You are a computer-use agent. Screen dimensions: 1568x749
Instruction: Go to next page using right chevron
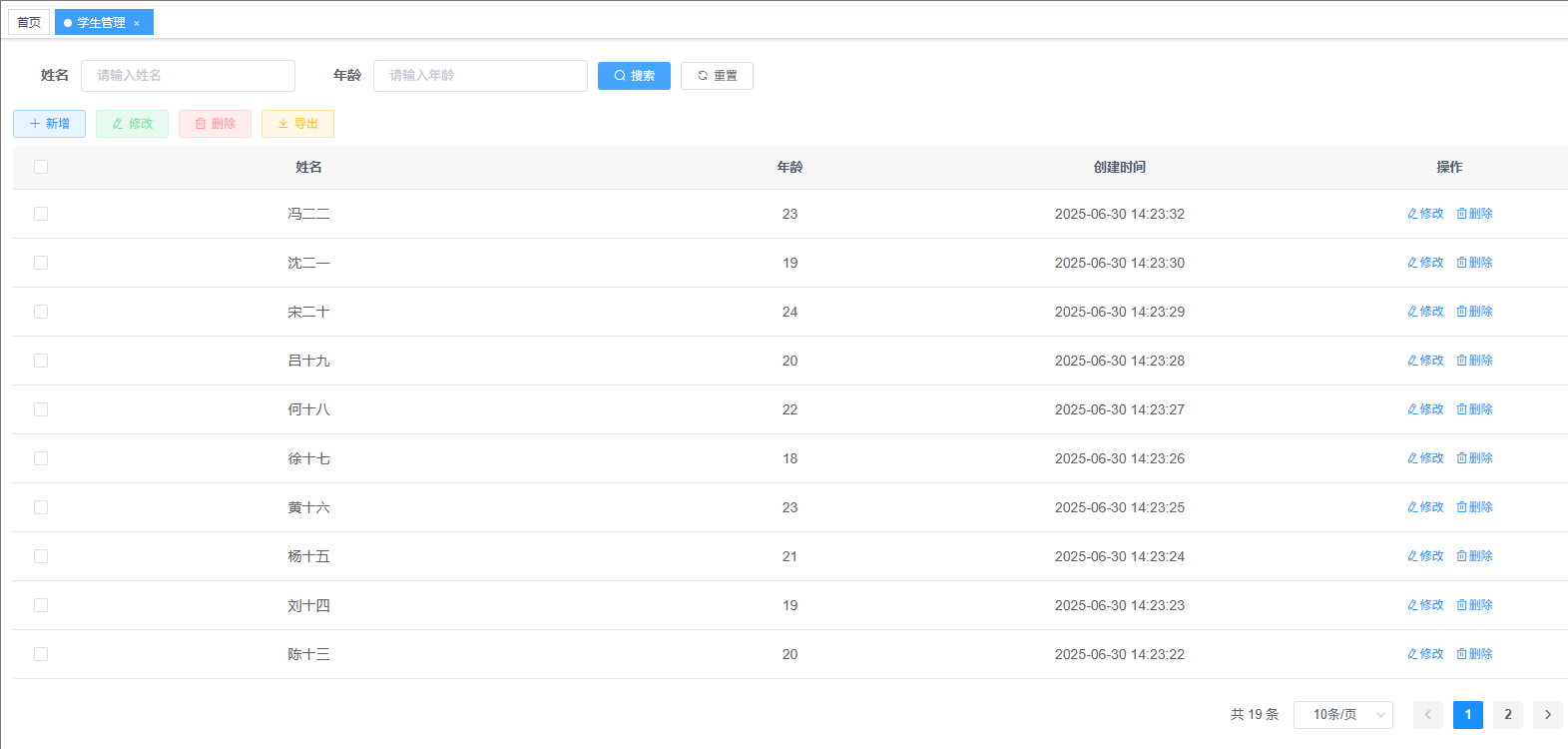[x=1547, y=715]
